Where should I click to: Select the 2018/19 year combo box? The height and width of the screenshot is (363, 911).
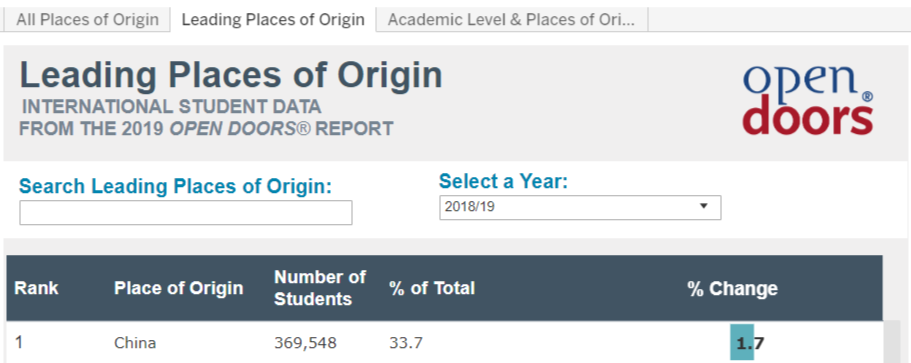click(x=580, y=207)
